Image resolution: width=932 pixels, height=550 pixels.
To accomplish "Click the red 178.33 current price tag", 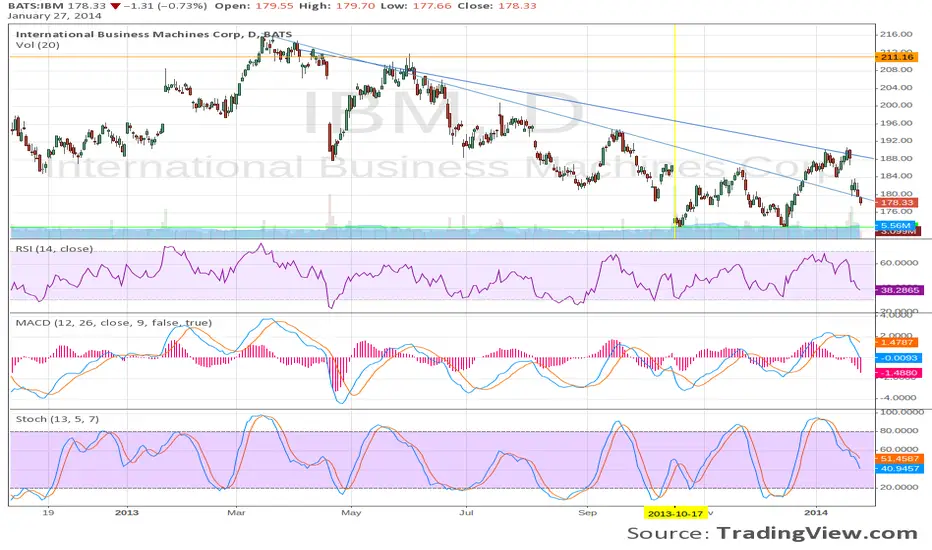I will coord(899,203).
